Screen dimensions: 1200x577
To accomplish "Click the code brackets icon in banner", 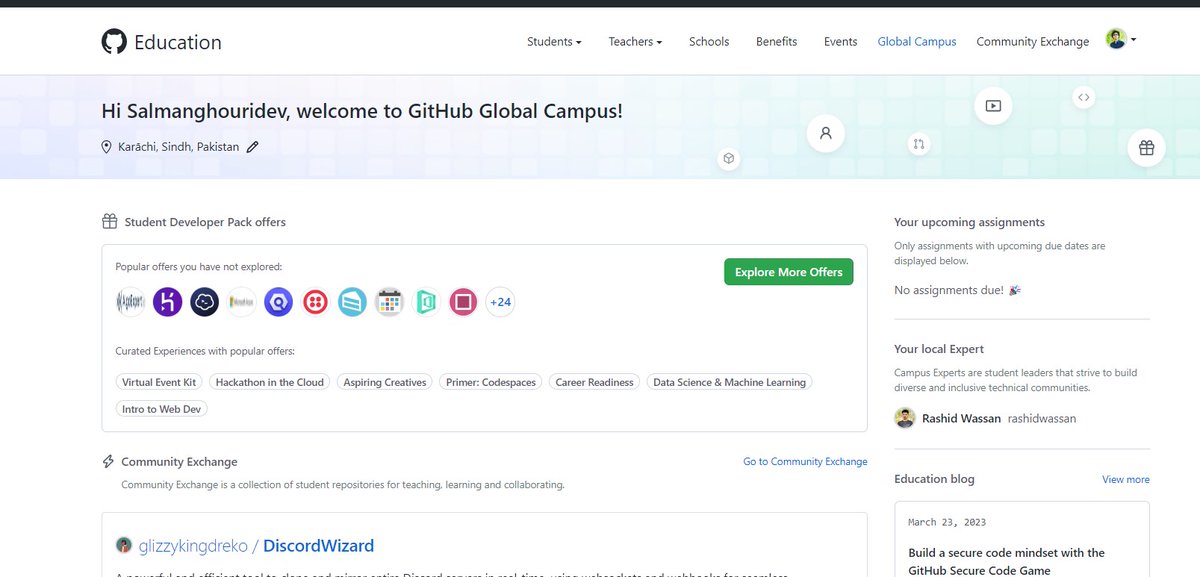I will (x=1084, y=97).
